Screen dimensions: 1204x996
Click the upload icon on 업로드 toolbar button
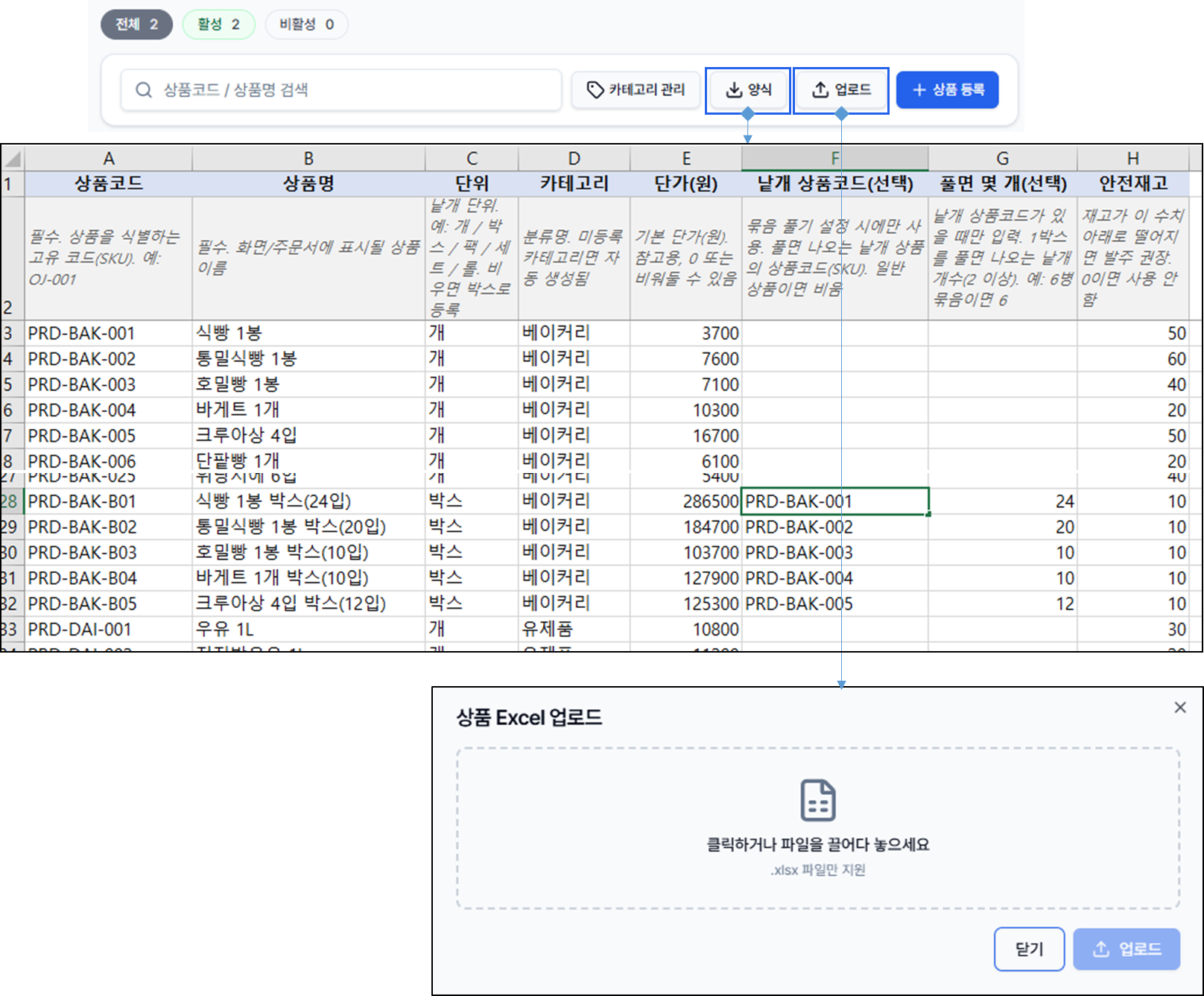click(820, 89)
